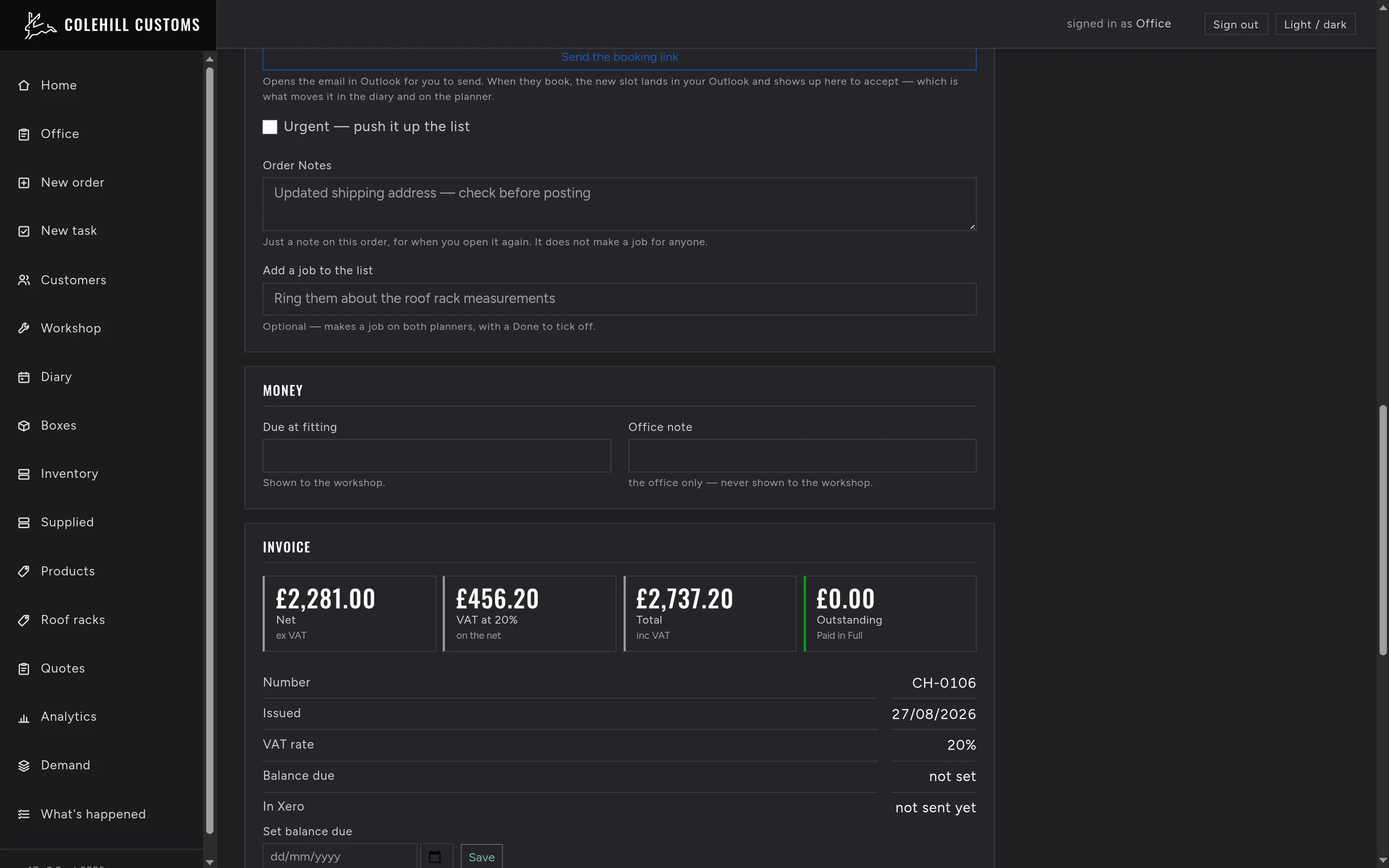This screenshot has width=1389, height=868.
Task: Click the Diary calendar icon
Action: coord(23,377)
